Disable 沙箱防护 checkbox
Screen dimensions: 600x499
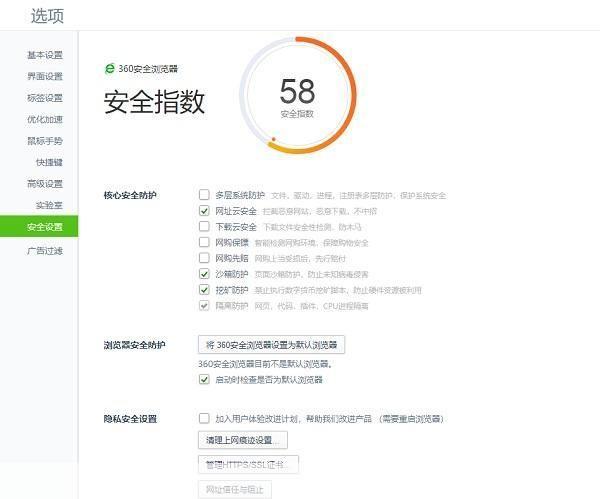(x=204, y=274)
